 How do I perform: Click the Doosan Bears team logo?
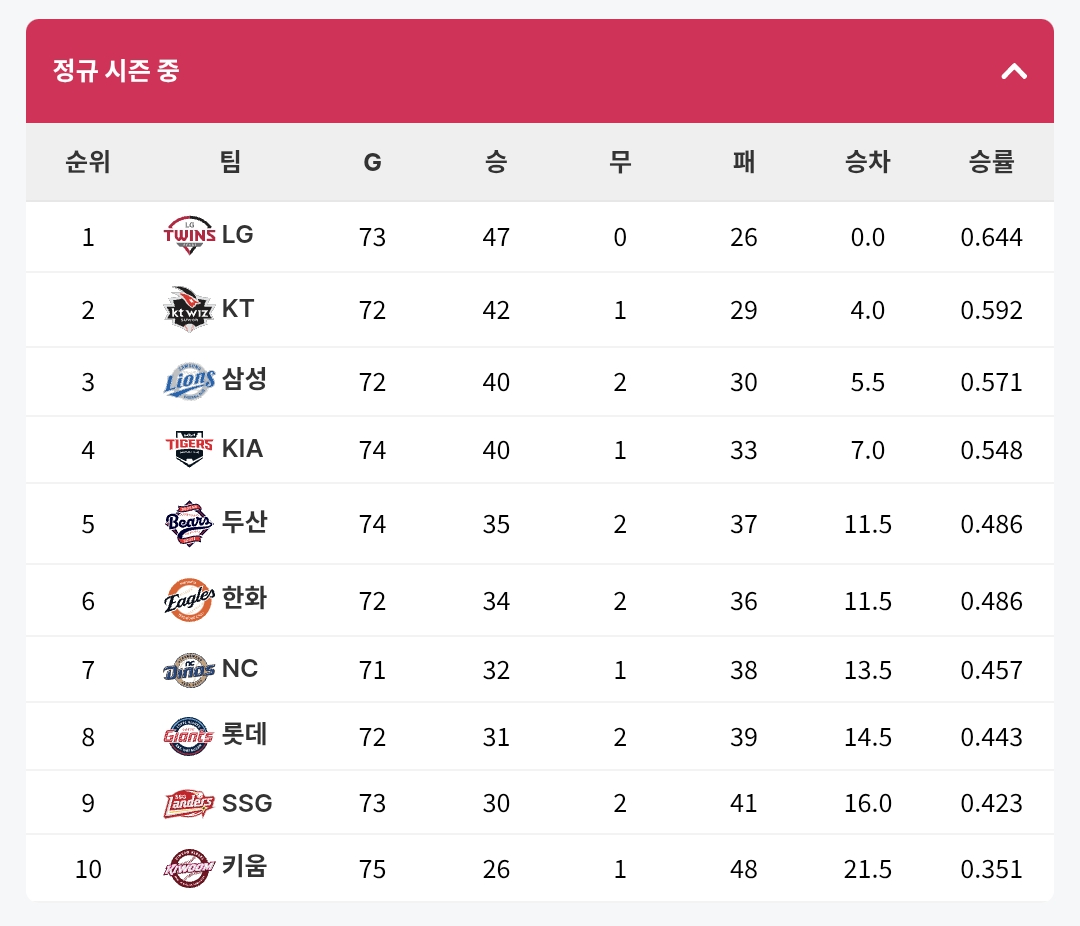click(189, 524)
